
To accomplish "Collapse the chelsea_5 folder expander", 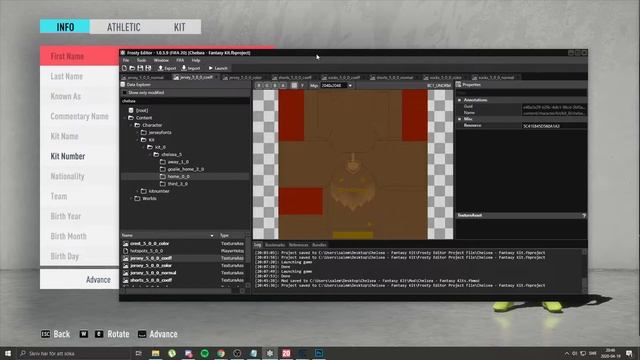I will point(150,154).
